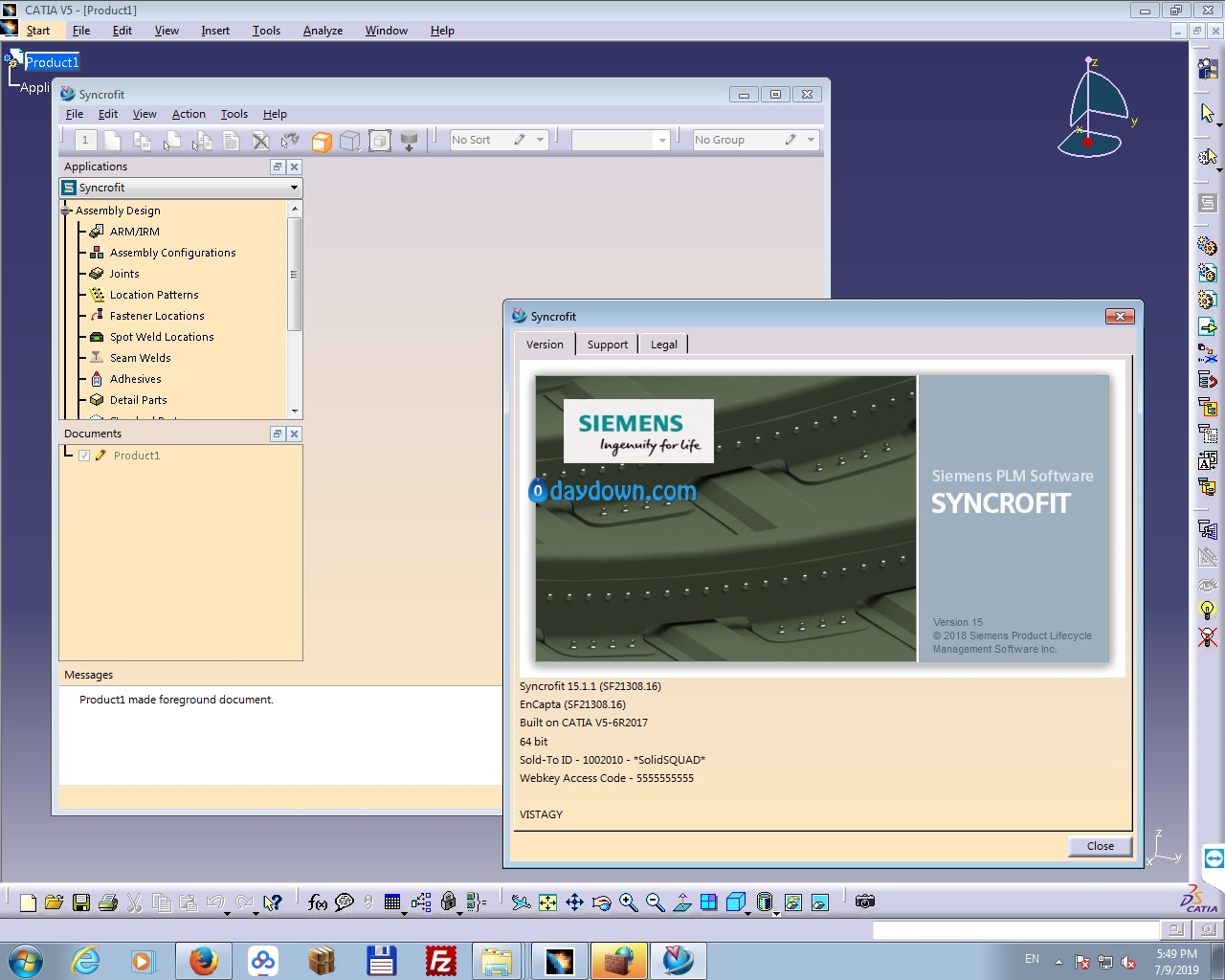Open the empty filter combo box dropdown
1225x980 pixels.
click(661, 140)
